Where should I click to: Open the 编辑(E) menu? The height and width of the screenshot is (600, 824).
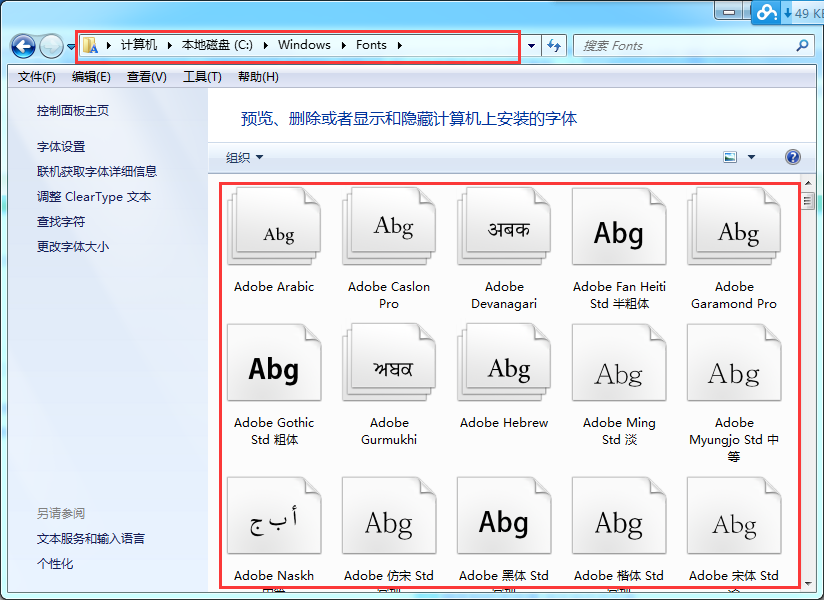coord(91,77)
